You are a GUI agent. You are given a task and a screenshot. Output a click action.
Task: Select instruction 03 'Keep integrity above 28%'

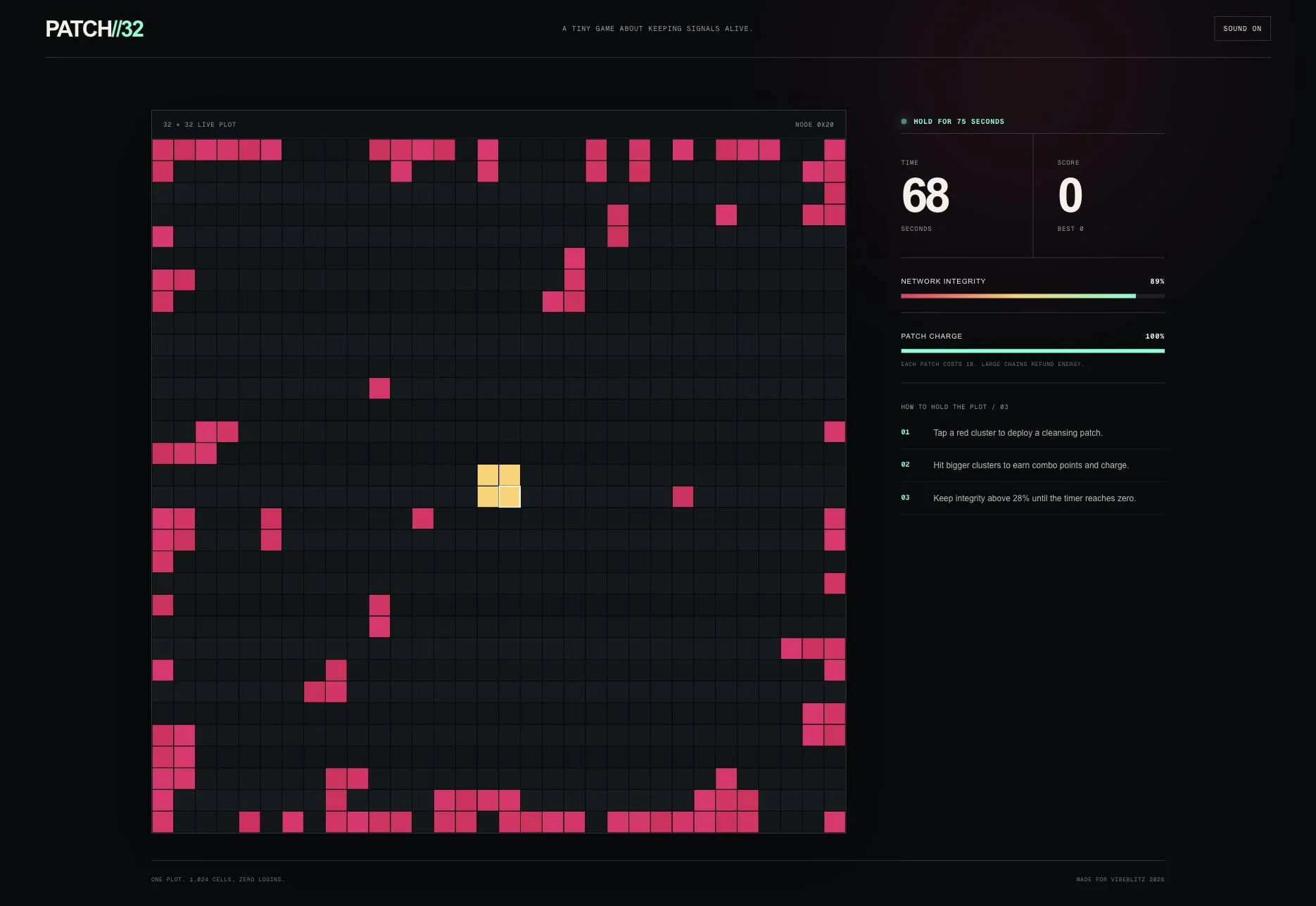pyautogui.click(x=1032, y=498)
